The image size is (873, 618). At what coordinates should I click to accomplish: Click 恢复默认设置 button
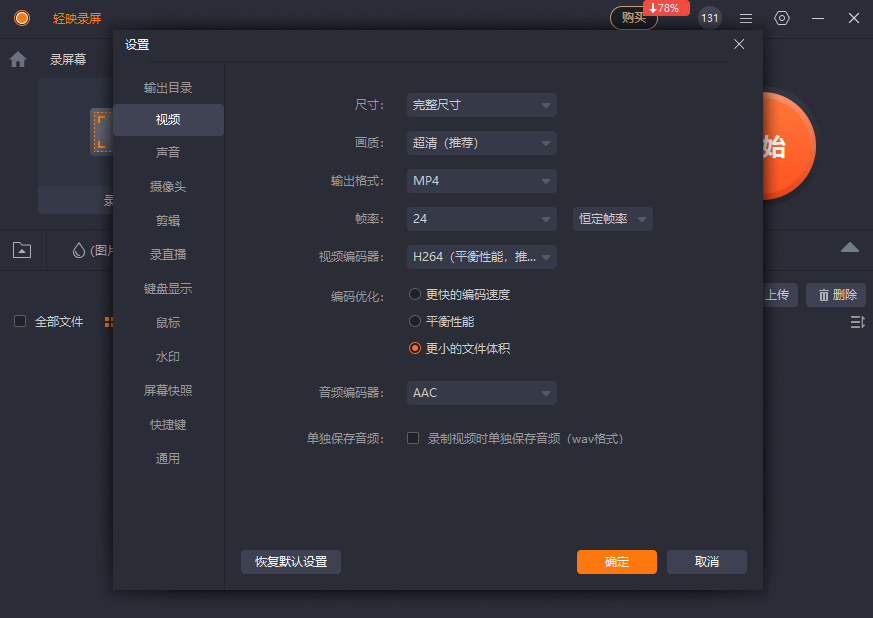coord(291,562)
